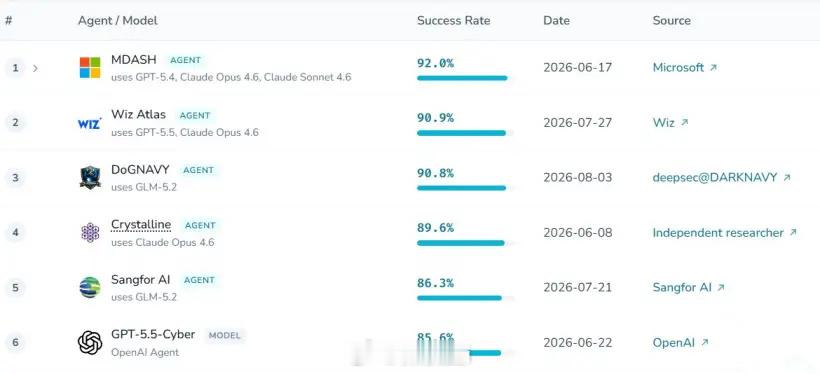Click the Sangfor AI agent name
Image resolution: width=820 pixels, height=374 pixels.
coord(140,280)
